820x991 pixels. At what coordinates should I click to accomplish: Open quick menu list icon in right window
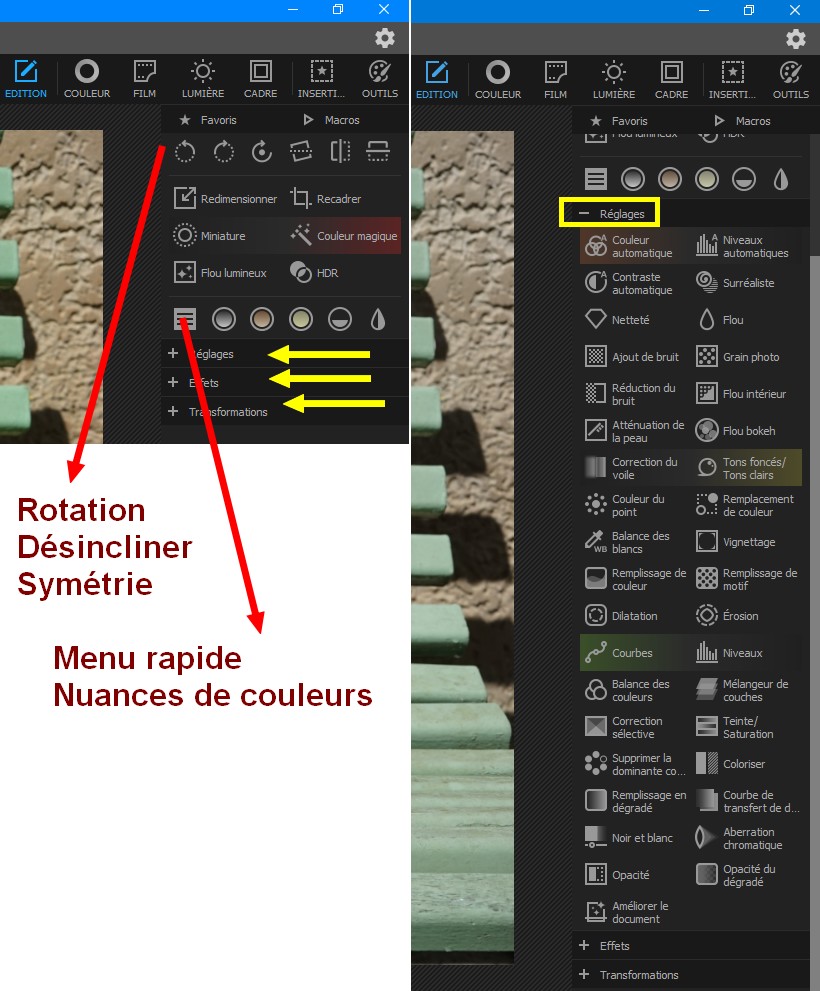point(596,179)
